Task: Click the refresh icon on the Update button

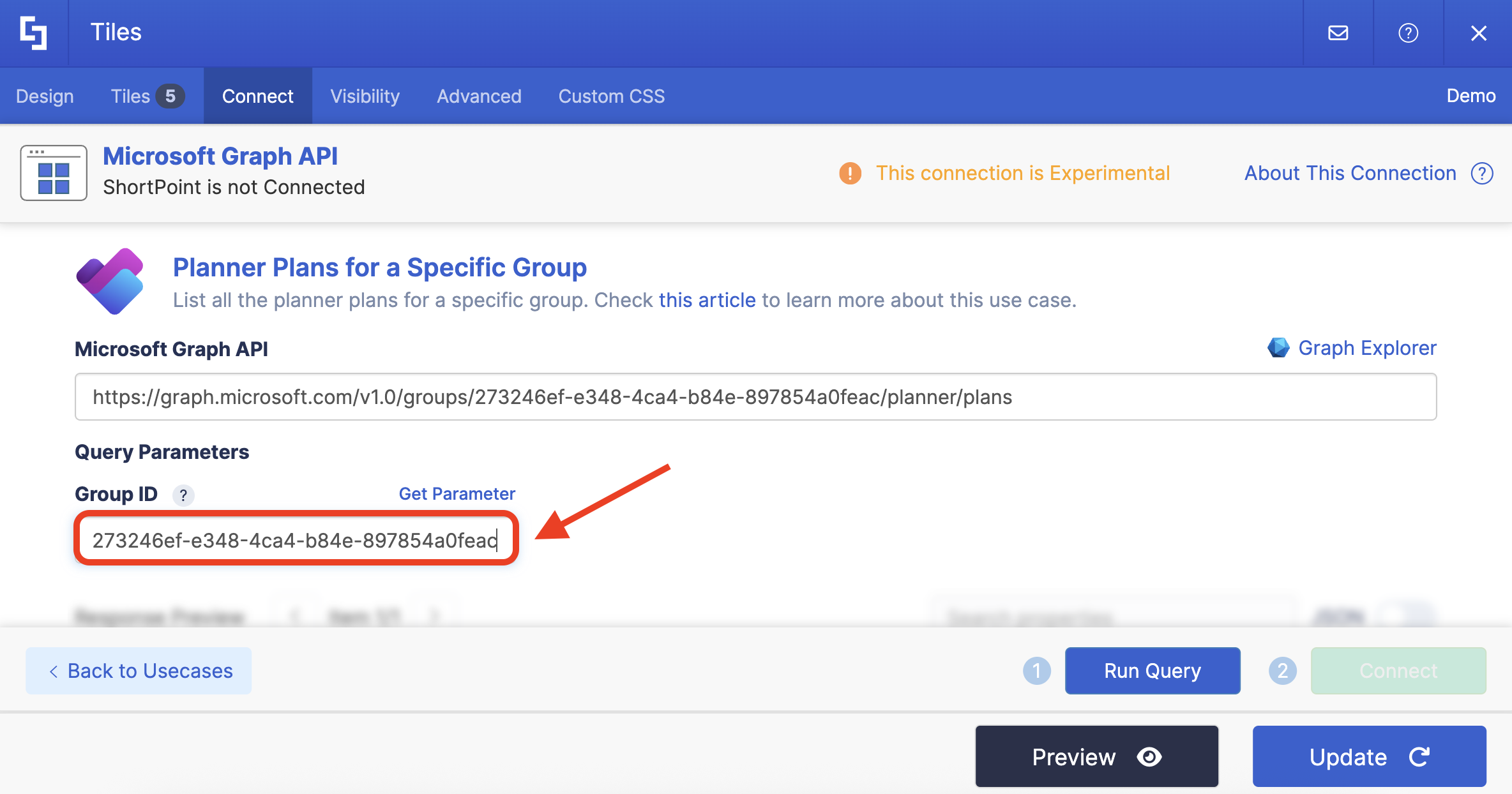Action: point(1420,756)
